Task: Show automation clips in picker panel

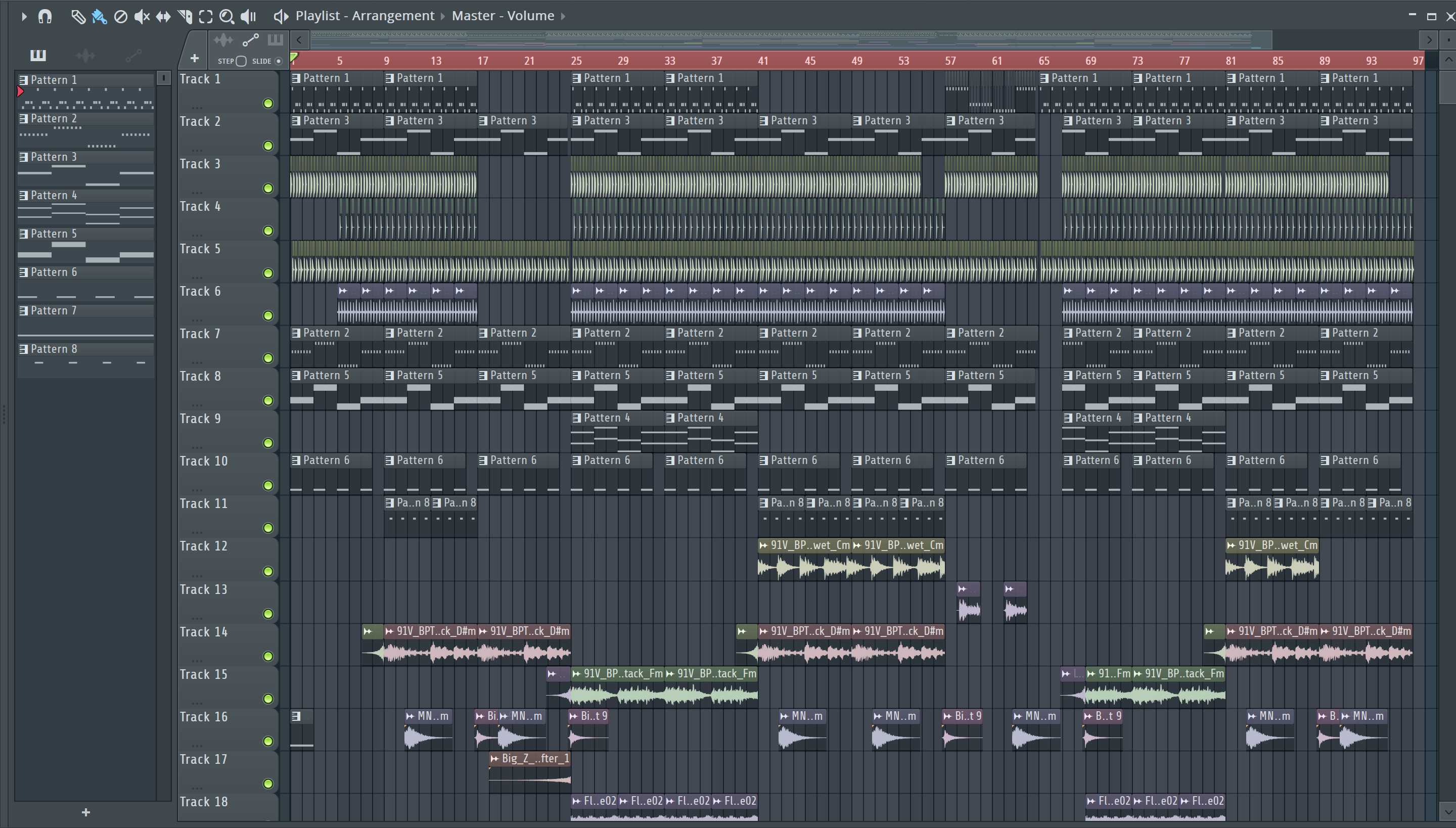Action: coord(133,55)
